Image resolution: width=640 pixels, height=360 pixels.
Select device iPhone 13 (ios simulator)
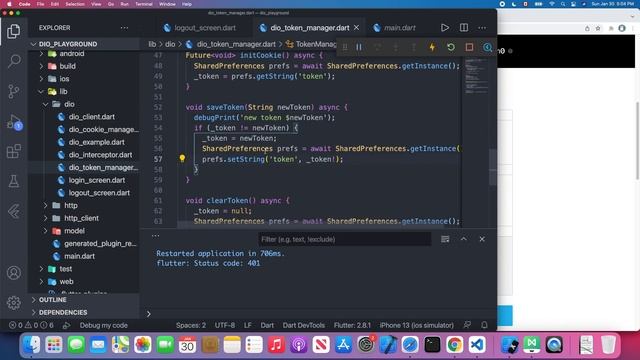click(x=416, y=325)
